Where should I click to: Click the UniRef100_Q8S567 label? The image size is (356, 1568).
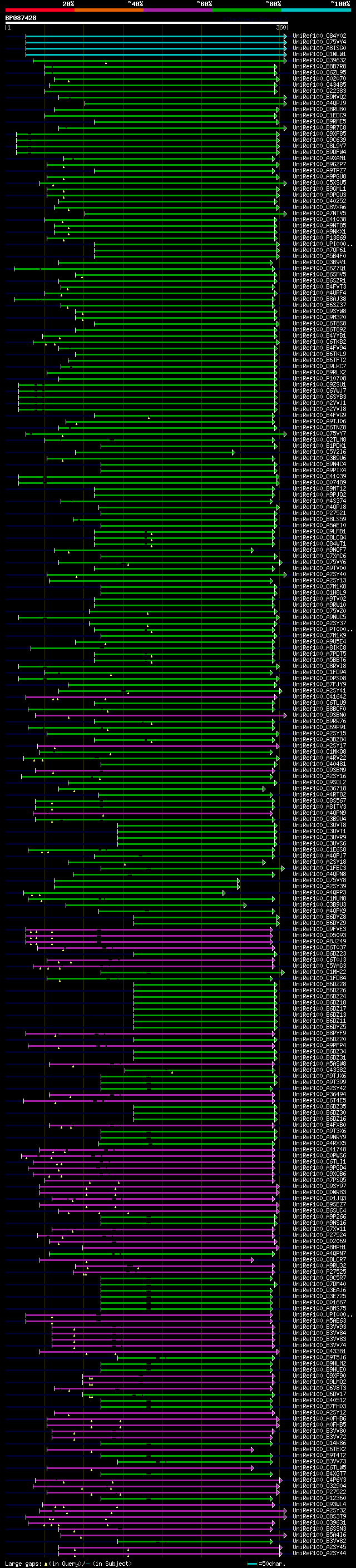click(319, 800)
